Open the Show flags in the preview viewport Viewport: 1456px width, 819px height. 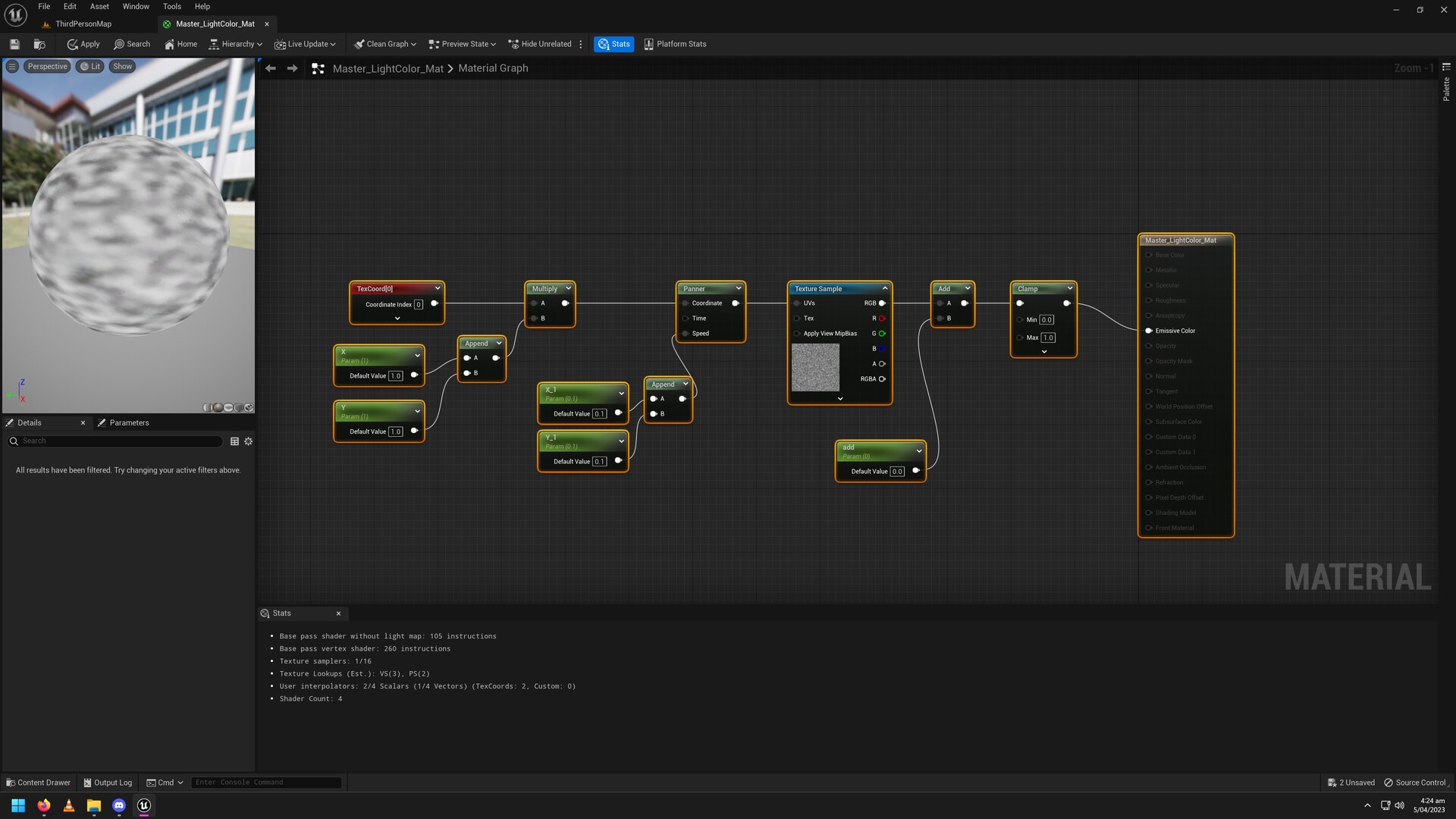(122, 66)
